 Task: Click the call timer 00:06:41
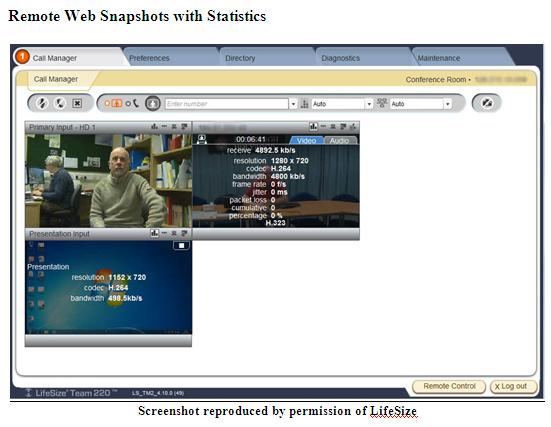tap(251, 139)
